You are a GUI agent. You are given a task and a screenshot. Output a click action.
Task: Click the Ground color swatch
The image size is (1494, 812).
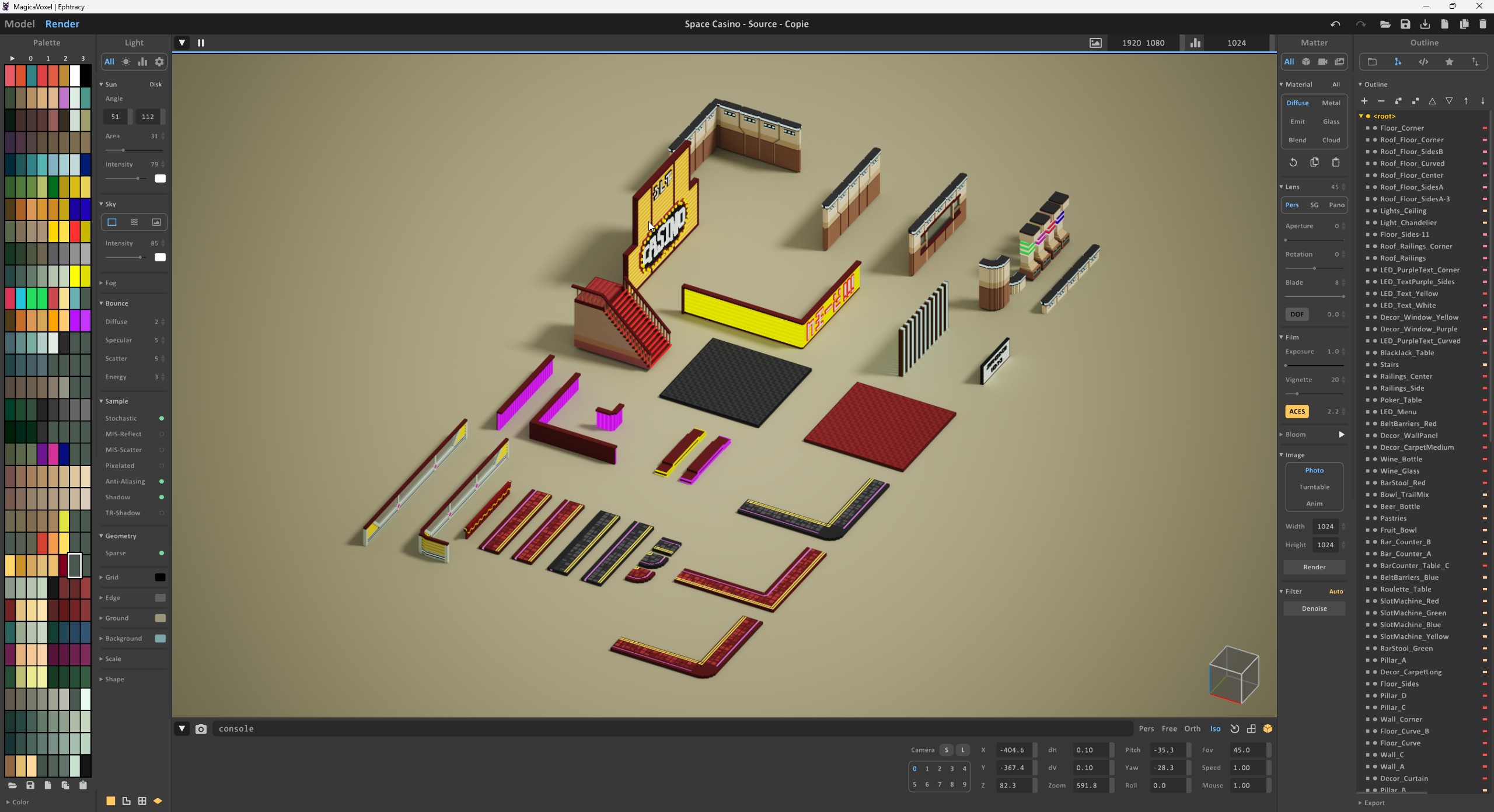[160, 618]
